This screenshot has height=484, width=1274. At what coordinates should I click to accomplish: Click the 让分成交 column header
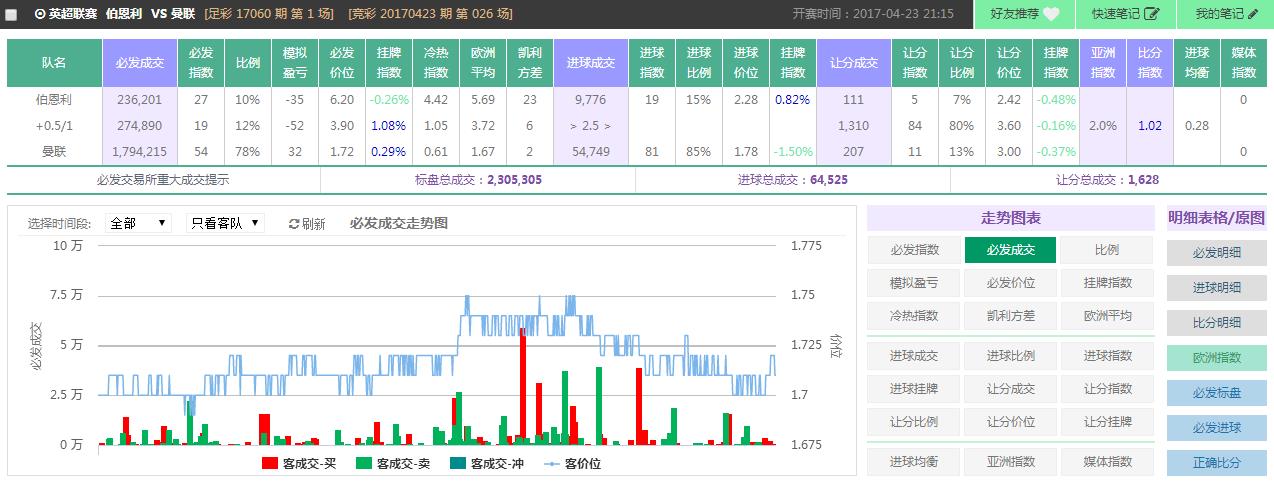853,63
